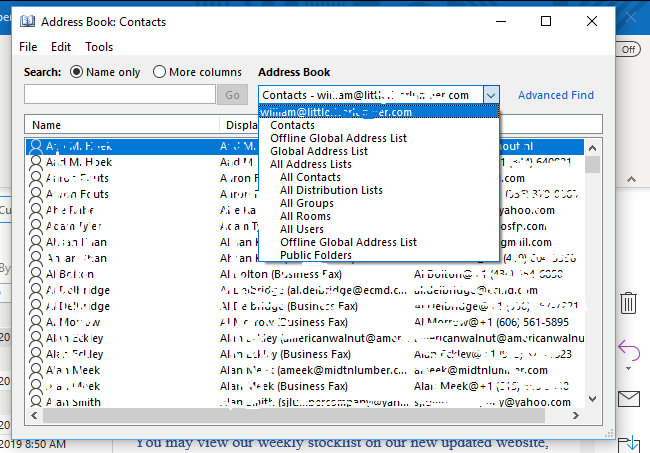
Task: Click the mail envelope icon in Outlook window
Action: (629, 399)
